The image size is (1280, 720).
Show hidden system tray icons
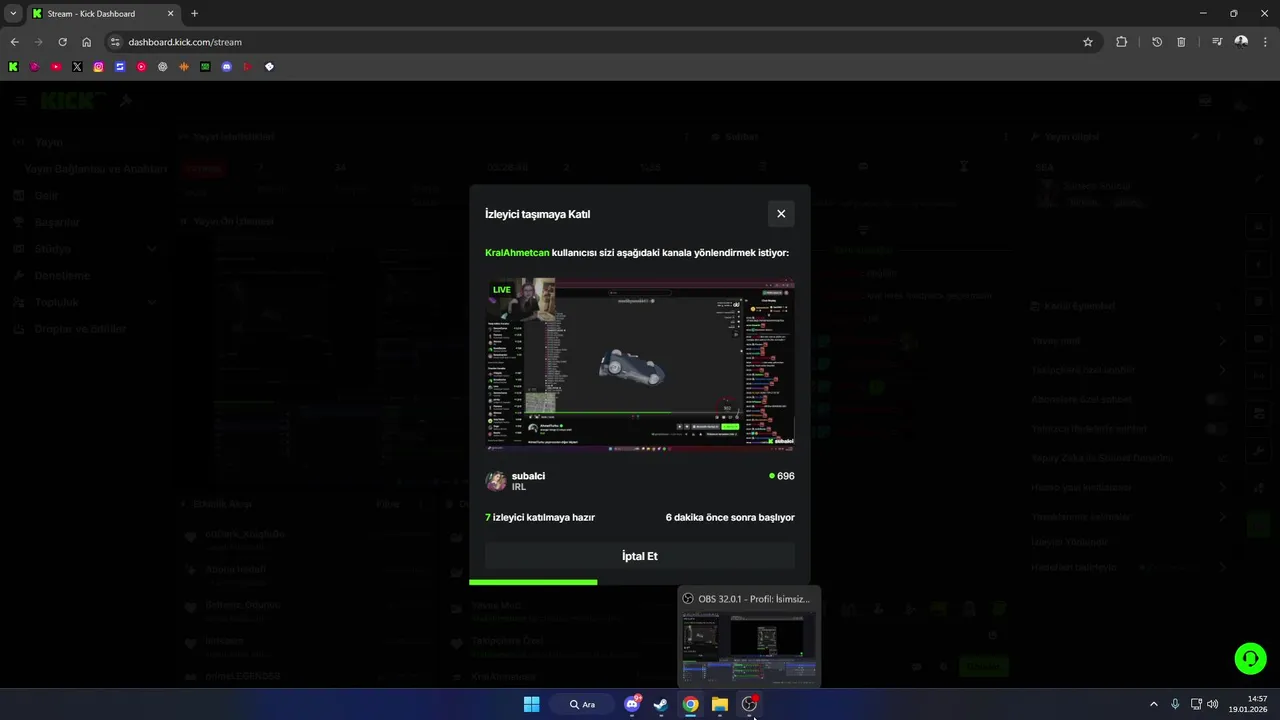(1153, 704)
